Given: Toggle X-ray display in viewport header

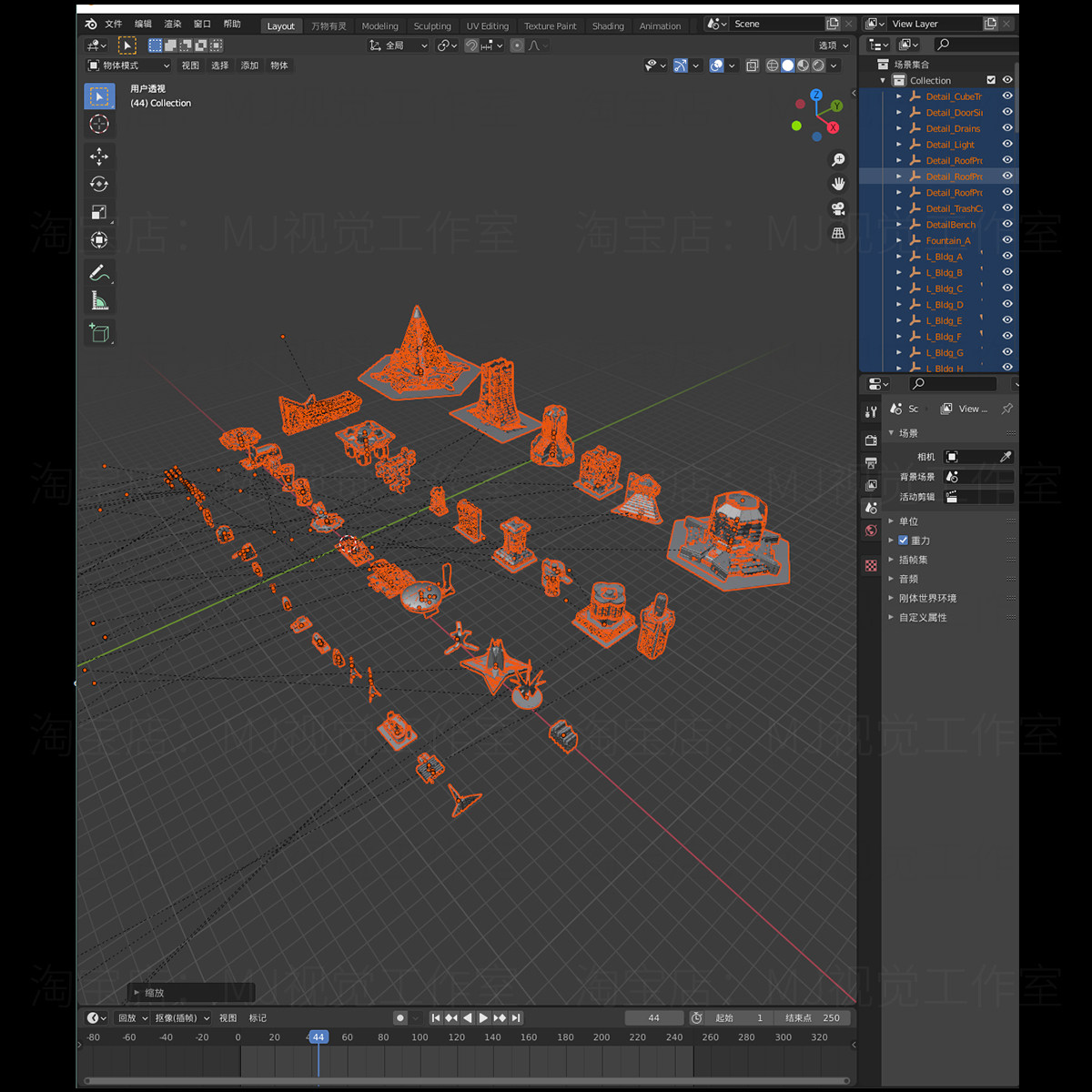Looking at the screenshot, I should (752, 66).
